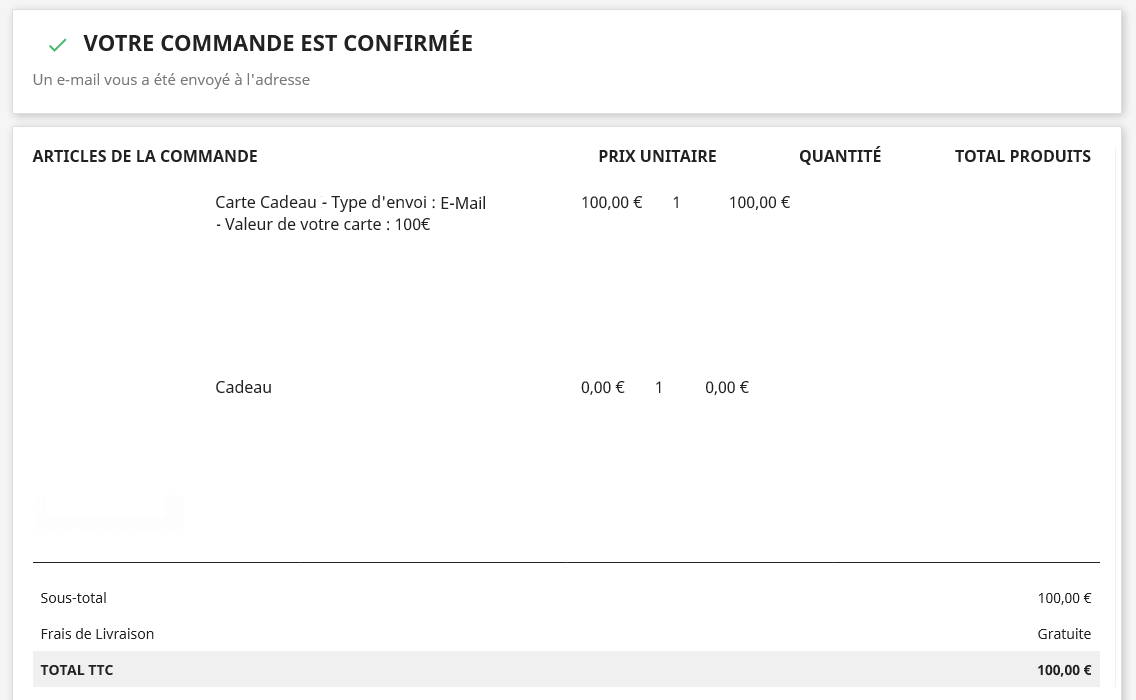Click the 'Votre commande est confirmée' heading
1136x700 pixels.
coord(278,43)
